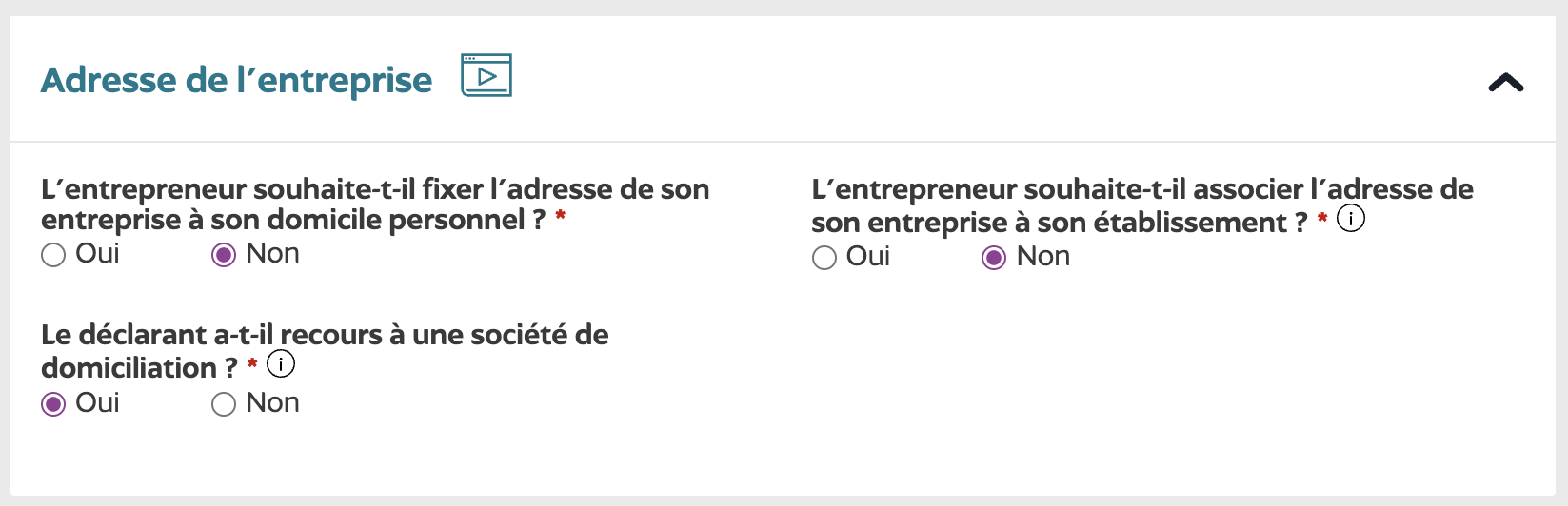Screen dimensions: 1568x506
Task: Select Oui for associating address with établissement
Action: point(824,258)
